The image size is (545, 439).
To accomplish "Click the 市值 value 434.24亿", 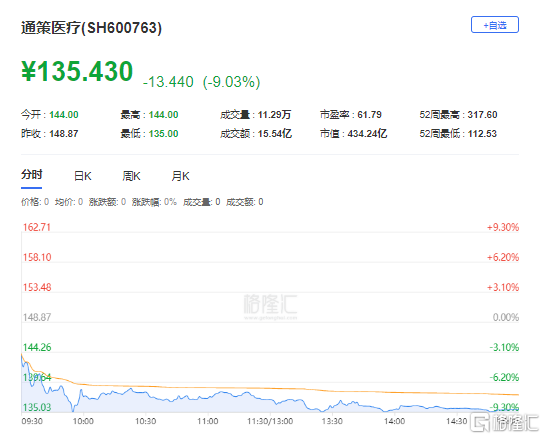I will [x=367, y=134].
